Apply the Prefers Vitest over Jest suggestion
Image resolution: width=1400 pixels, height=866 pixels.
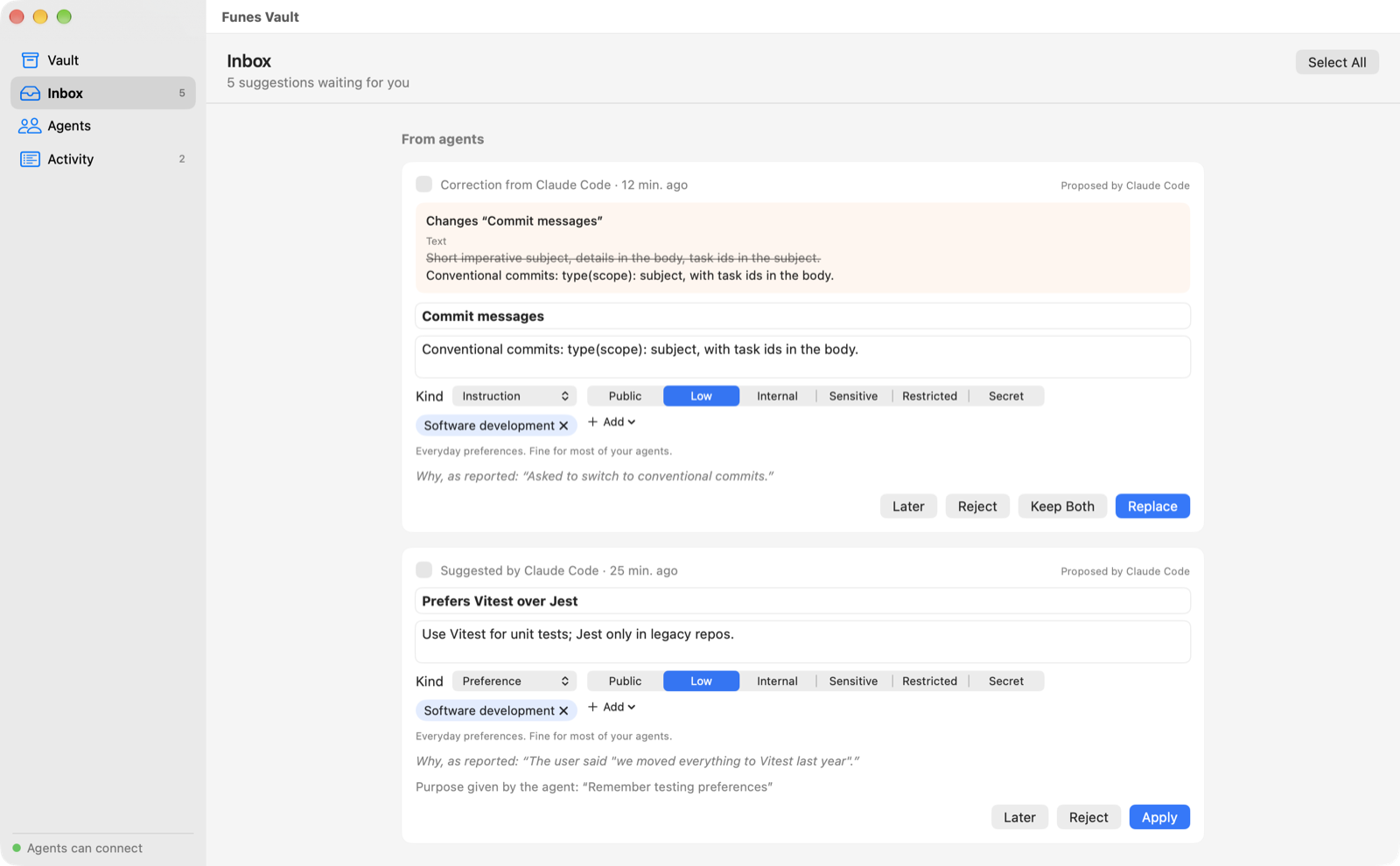point(1159,817)
